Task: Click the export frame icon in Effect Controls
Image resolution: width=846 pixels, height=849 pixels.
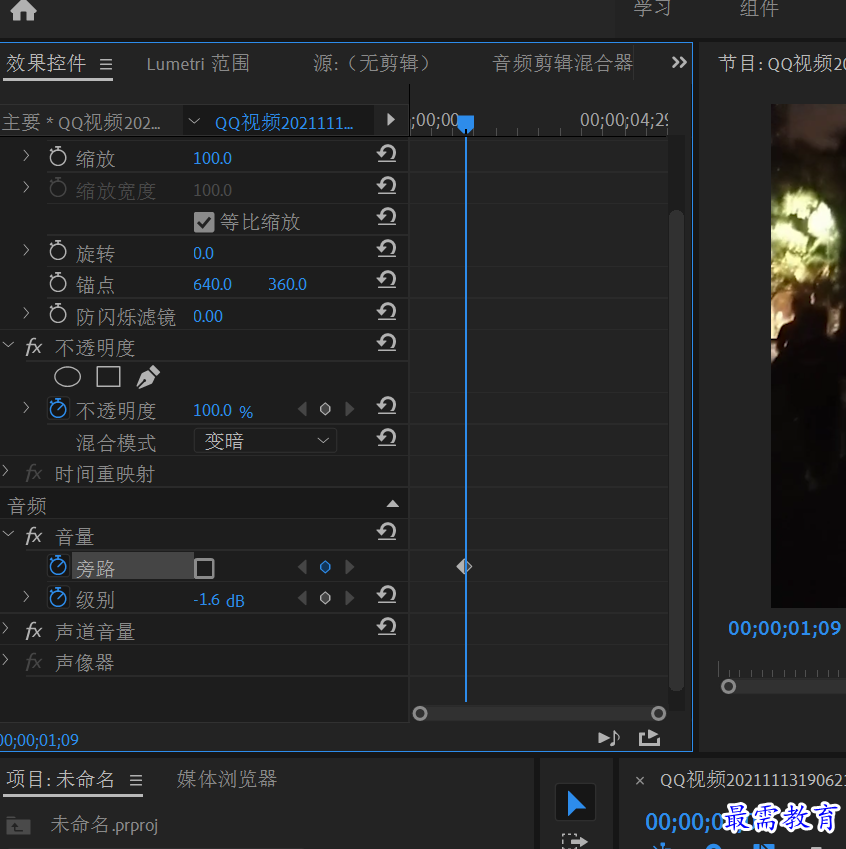Action: (649, 738)
